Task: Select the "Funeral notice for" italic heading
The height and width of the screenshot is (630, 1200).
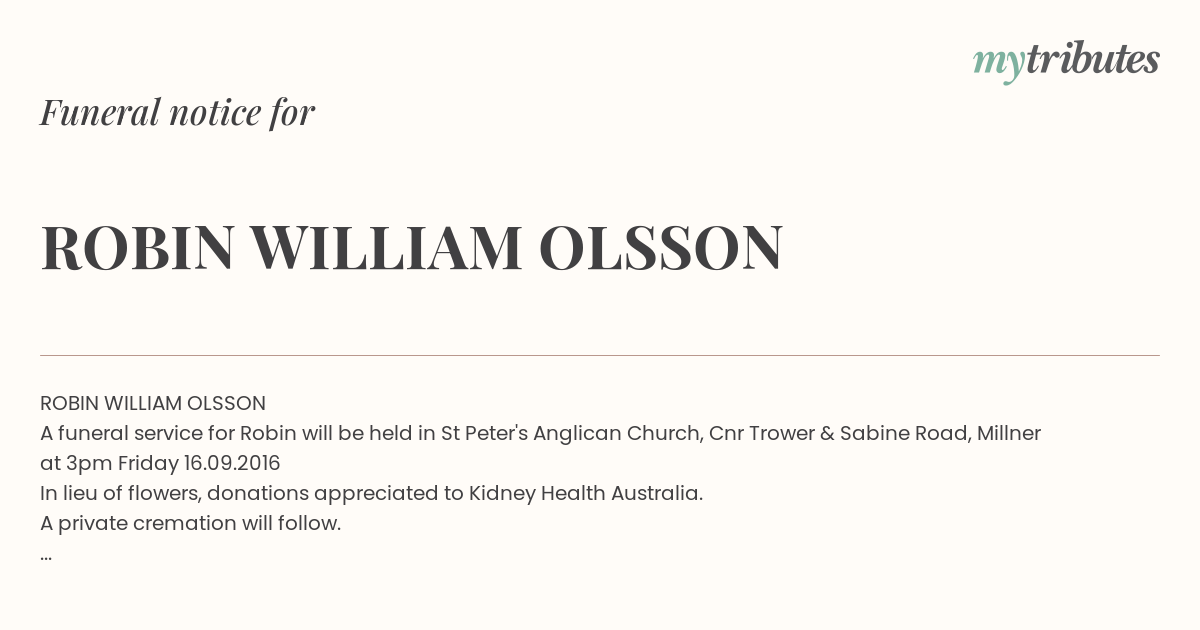Action: click(177, 112)
